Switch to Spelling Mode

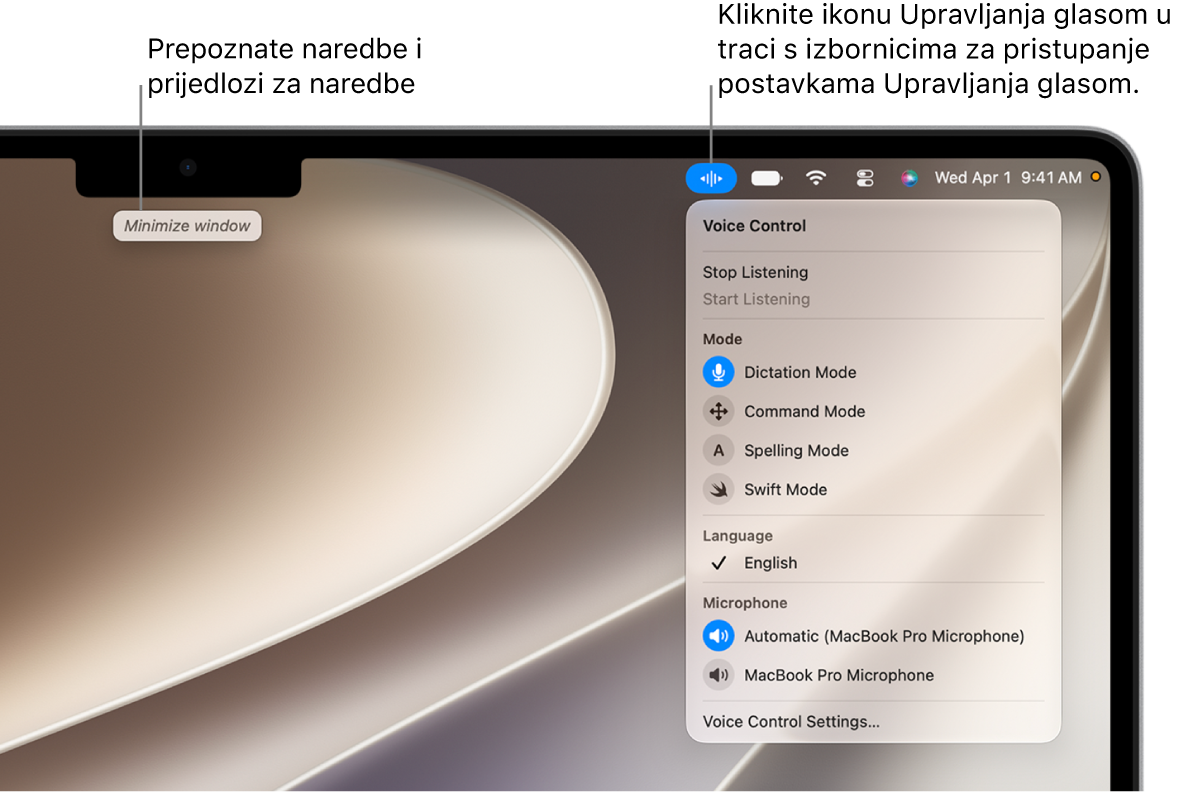point(796,450)
